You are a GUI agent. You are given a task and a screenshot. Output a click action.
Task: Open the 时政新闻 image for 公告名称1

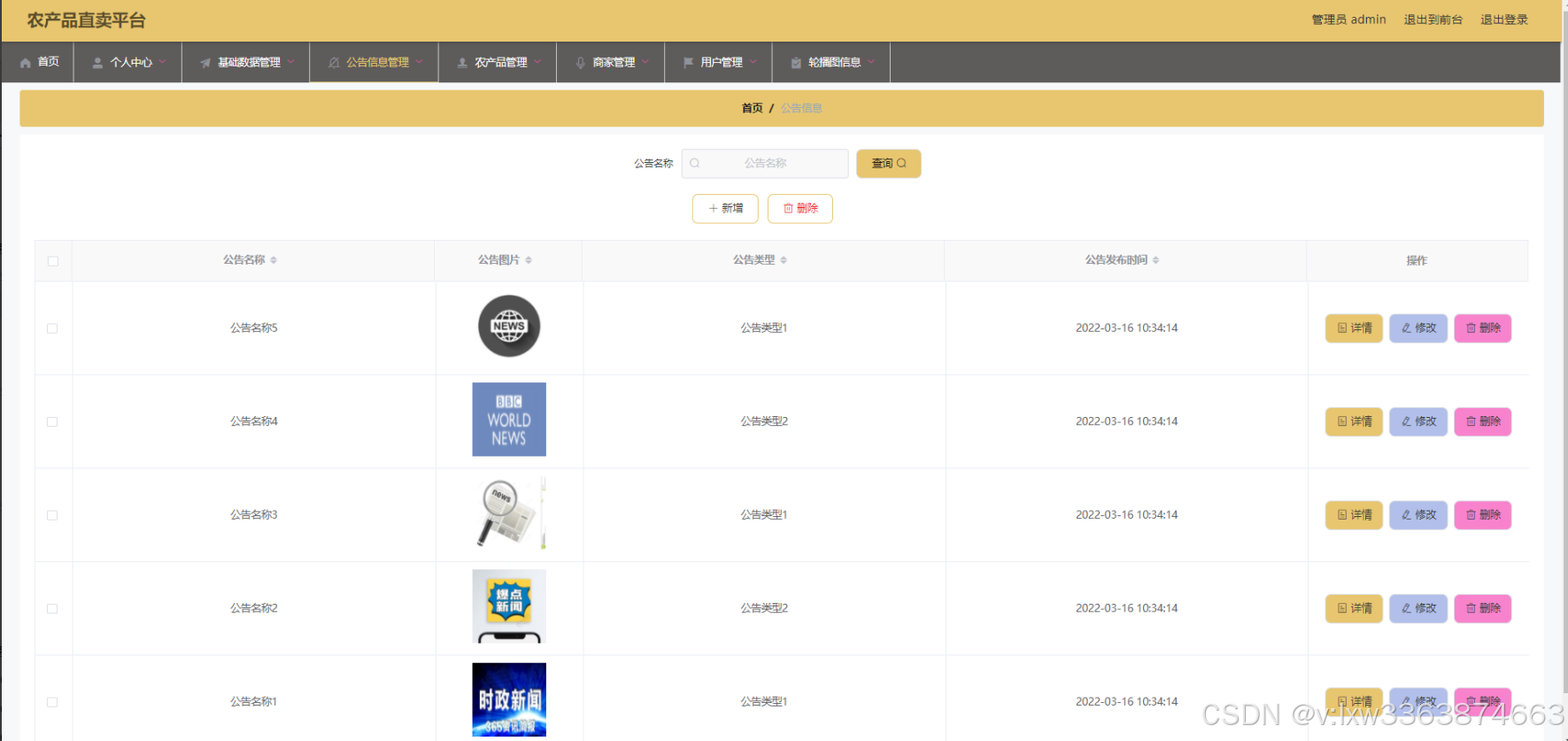(x=509, y=699)
